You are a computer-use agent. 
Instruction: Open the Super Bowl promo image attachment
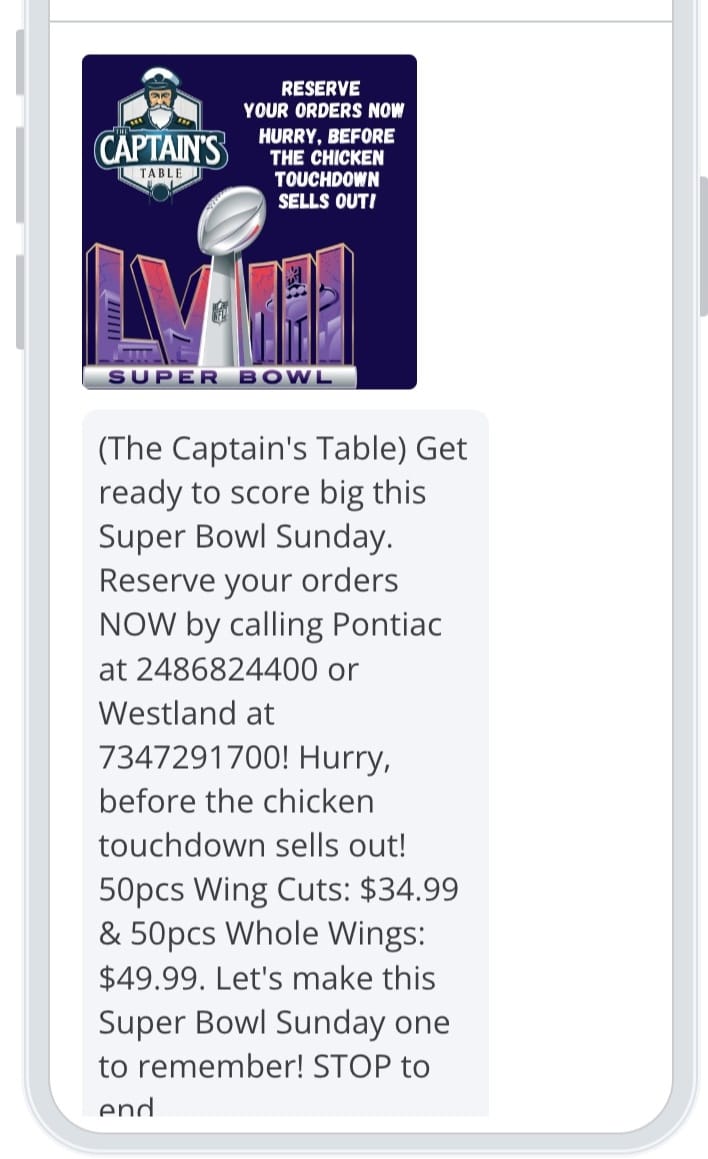point(249,222)
